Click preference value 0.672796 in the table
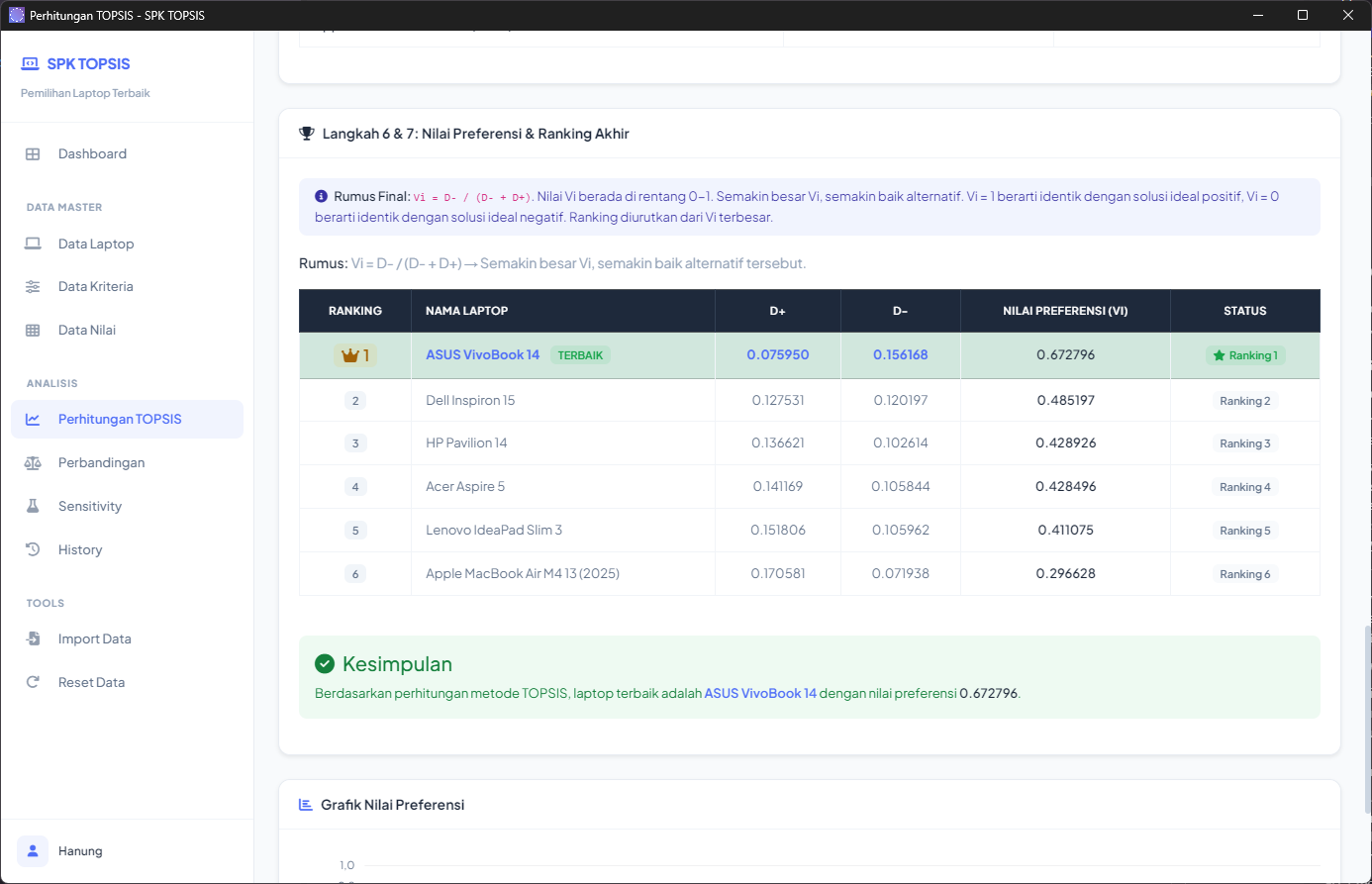 (1066, 354)
